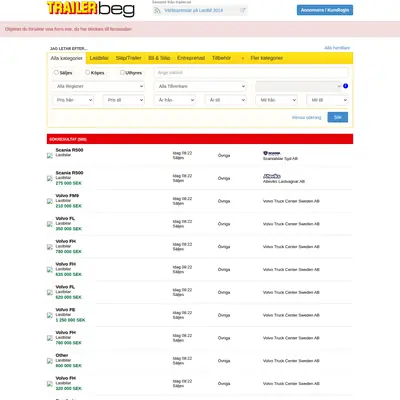This screenshot has height=400, width=400.
Task: Open the Pris från dropdown
Action: click(x=73, y=100)
